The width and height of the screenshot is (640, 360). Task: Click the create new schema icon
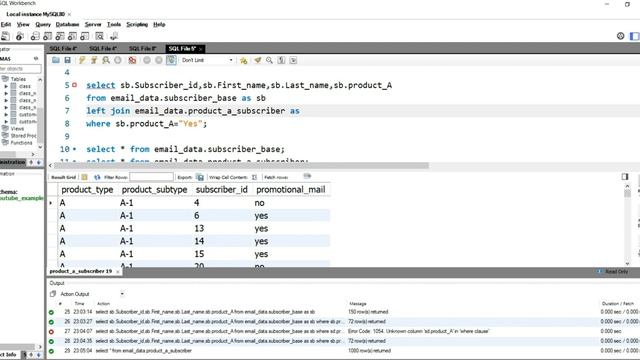click(x=35, y=36)
